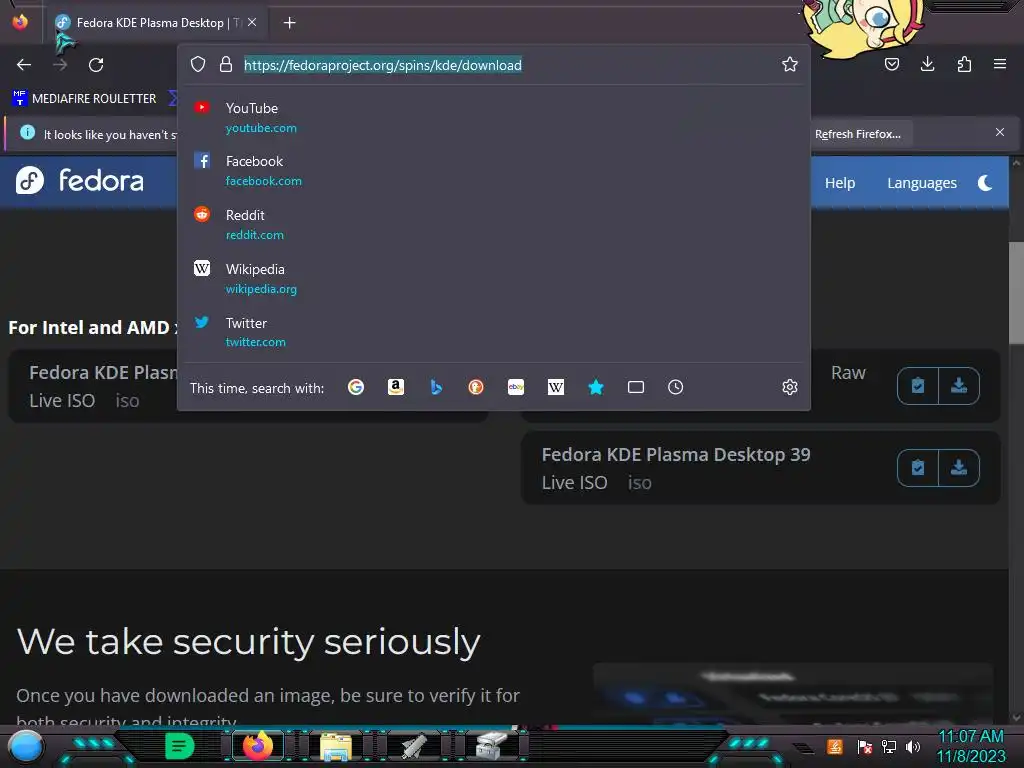Verify checksum for Fedora KDE Plasma Desktop 39
The height and width of the screenshot is (768, 1024).
(x=918, y=468)
